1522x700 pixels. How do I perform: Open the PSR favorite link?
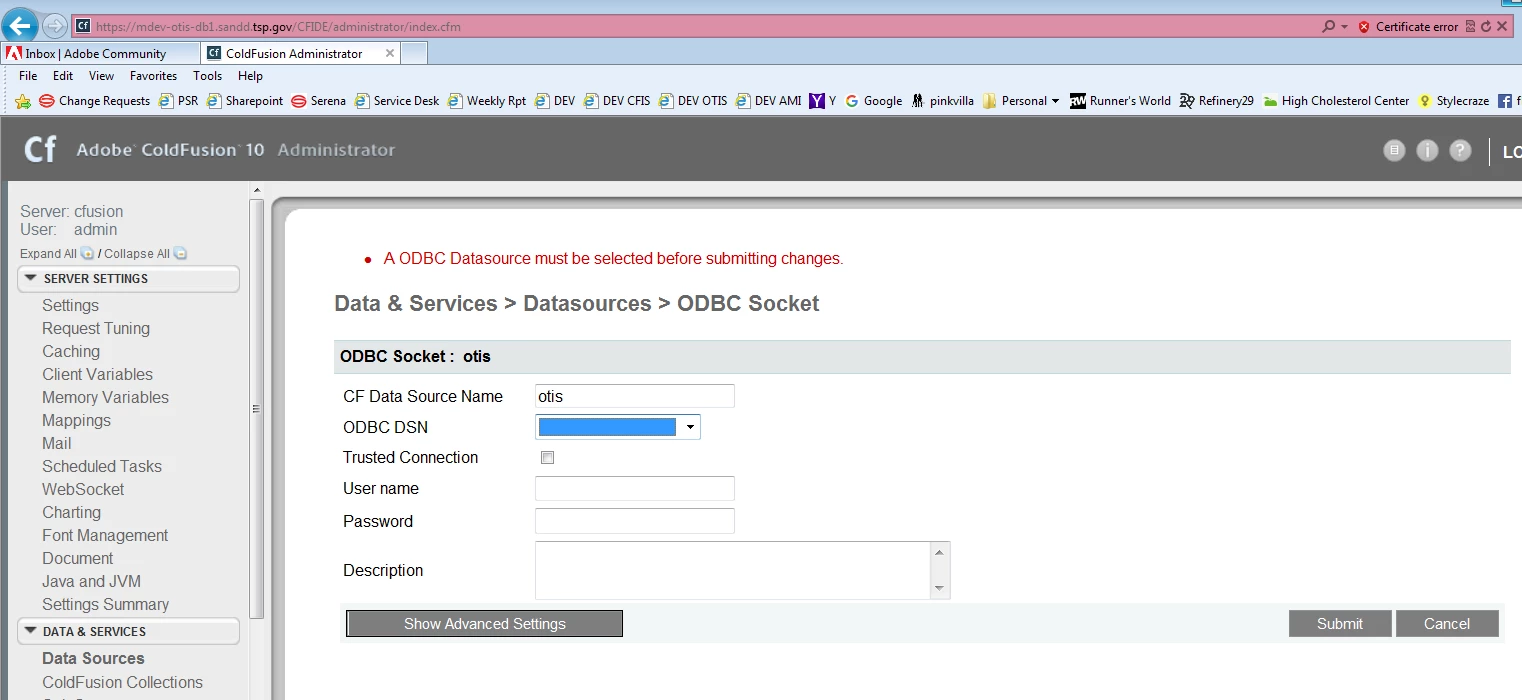click(179, 101)
